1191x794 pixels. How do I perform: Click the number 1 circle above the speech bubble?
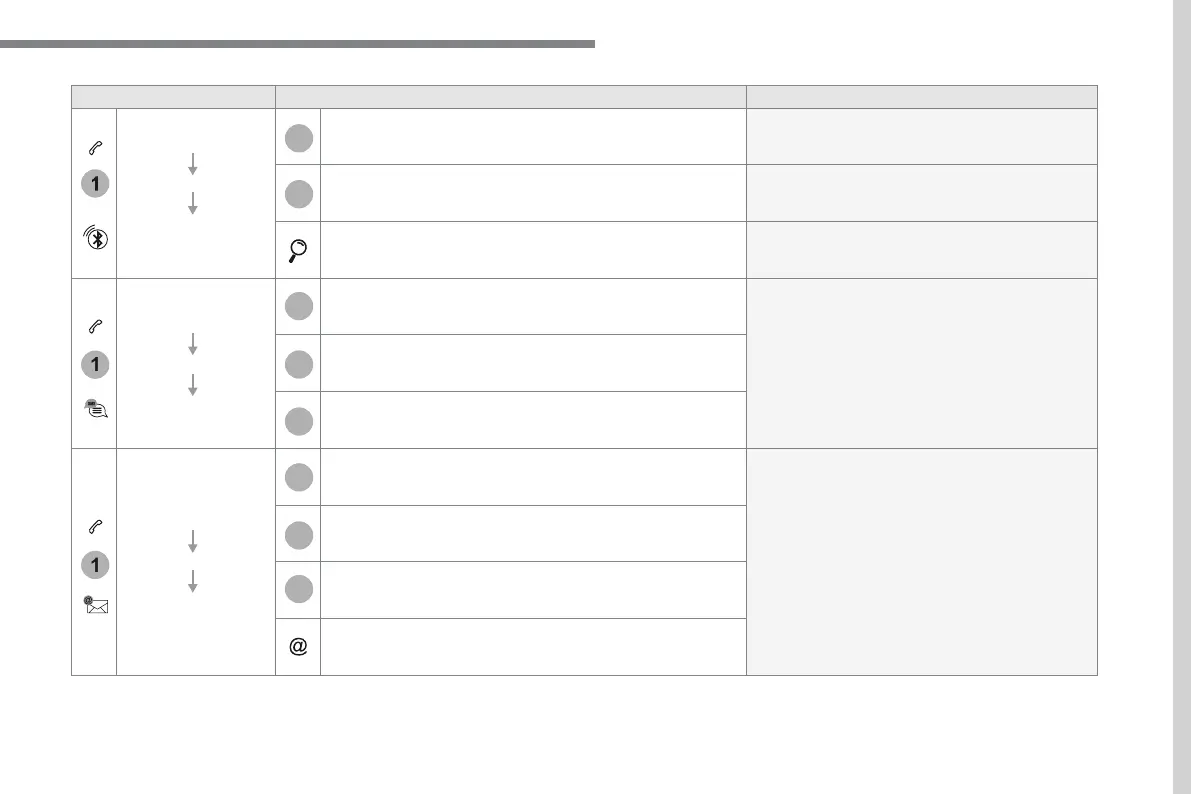pos(94,365)
